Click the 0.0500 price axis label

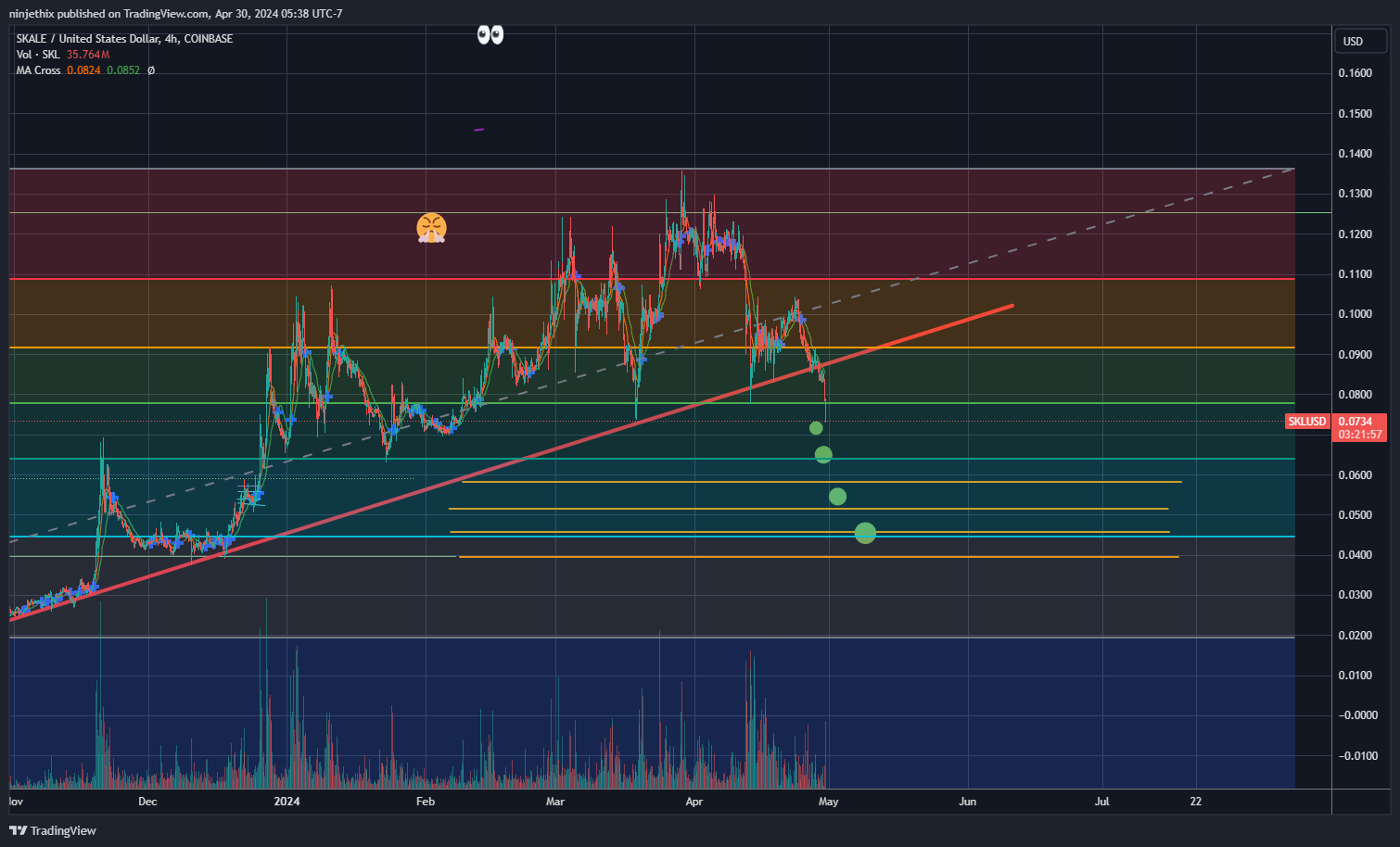[x=1355, y=515]
